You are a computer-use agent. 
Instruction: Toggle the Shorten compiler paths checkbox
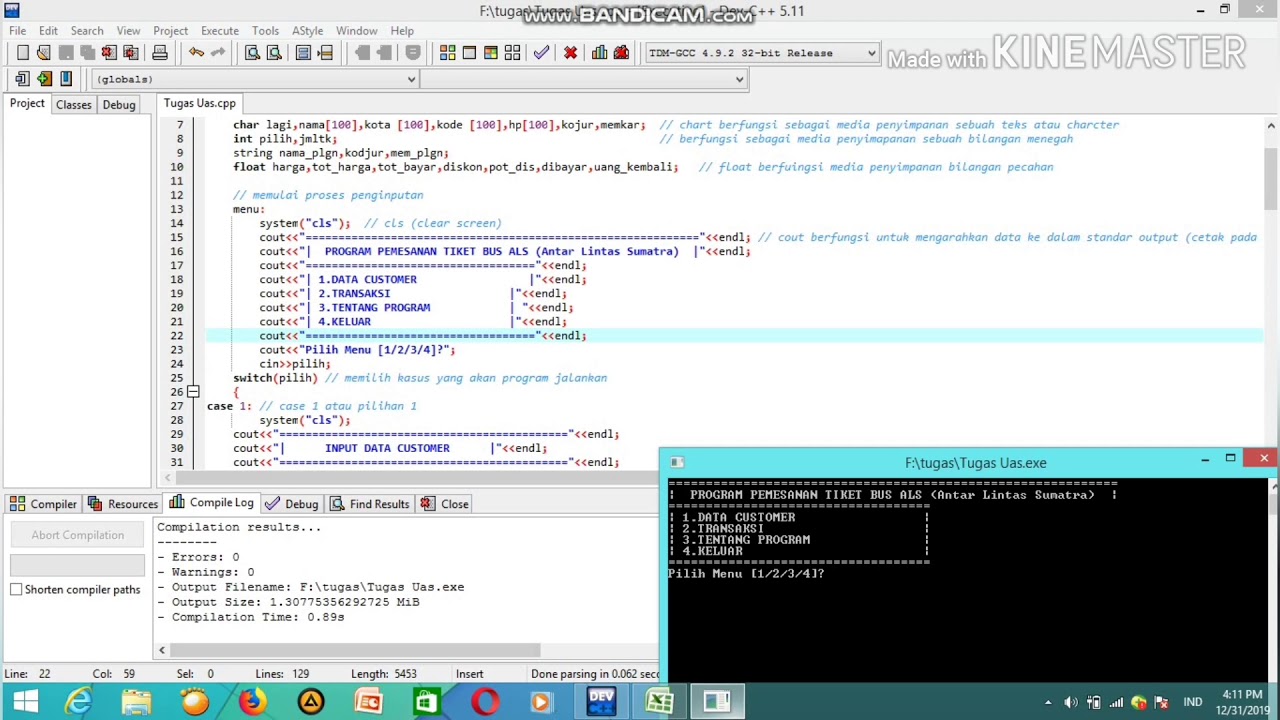tap(16, 589)
